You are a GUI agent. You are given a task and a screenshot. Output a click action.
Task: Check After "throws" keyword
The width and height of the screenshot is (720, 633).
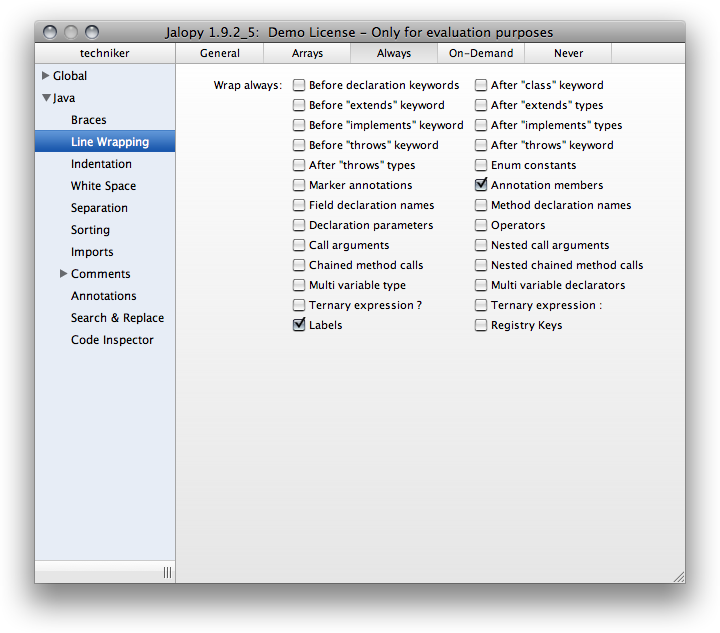(481, 145)
